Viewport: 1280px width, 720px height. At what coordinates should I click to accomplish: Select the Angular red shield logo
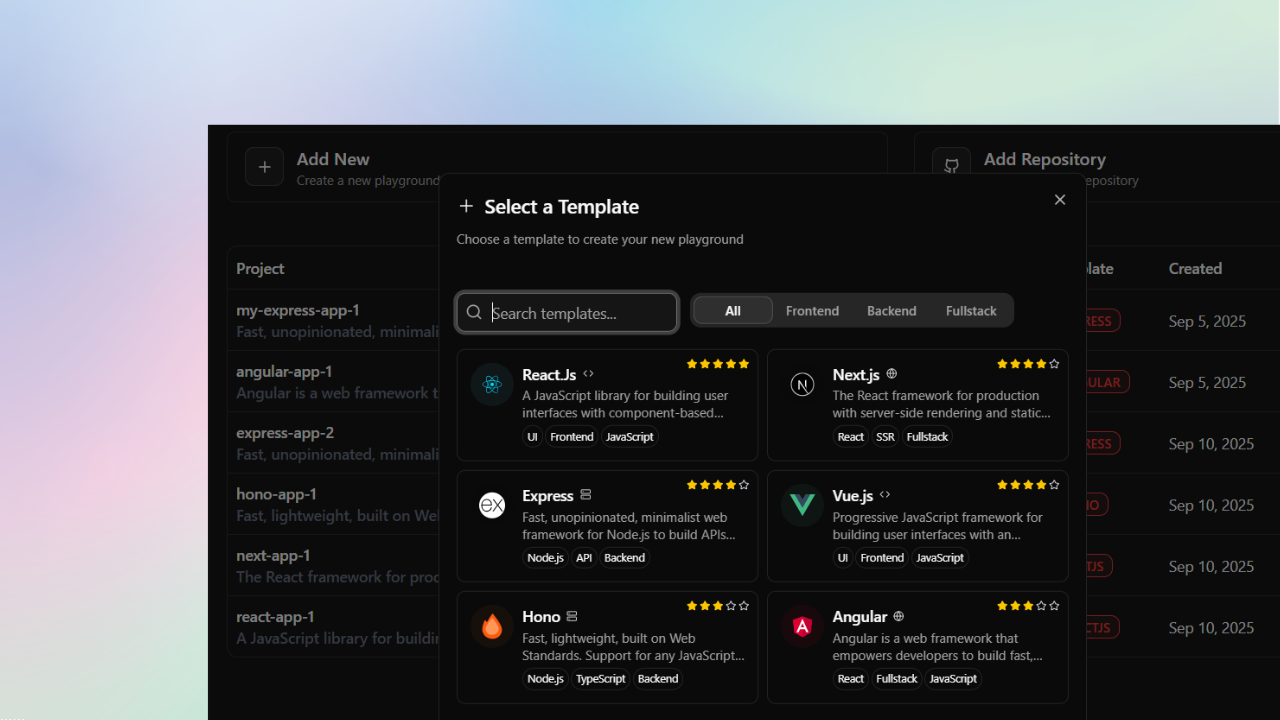pos(802,626)
